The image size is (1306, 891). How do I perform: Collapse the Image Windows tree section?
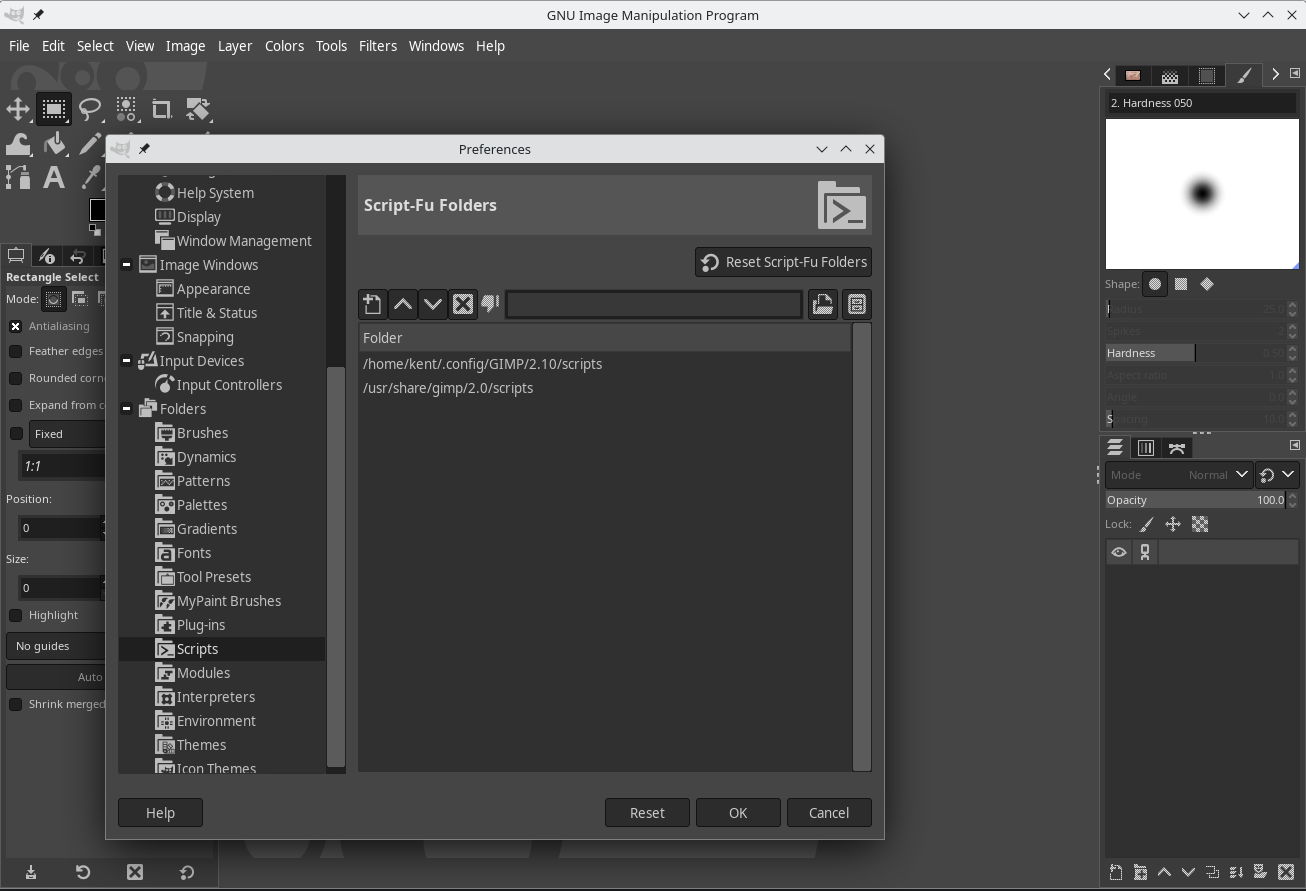coord(127,265)
